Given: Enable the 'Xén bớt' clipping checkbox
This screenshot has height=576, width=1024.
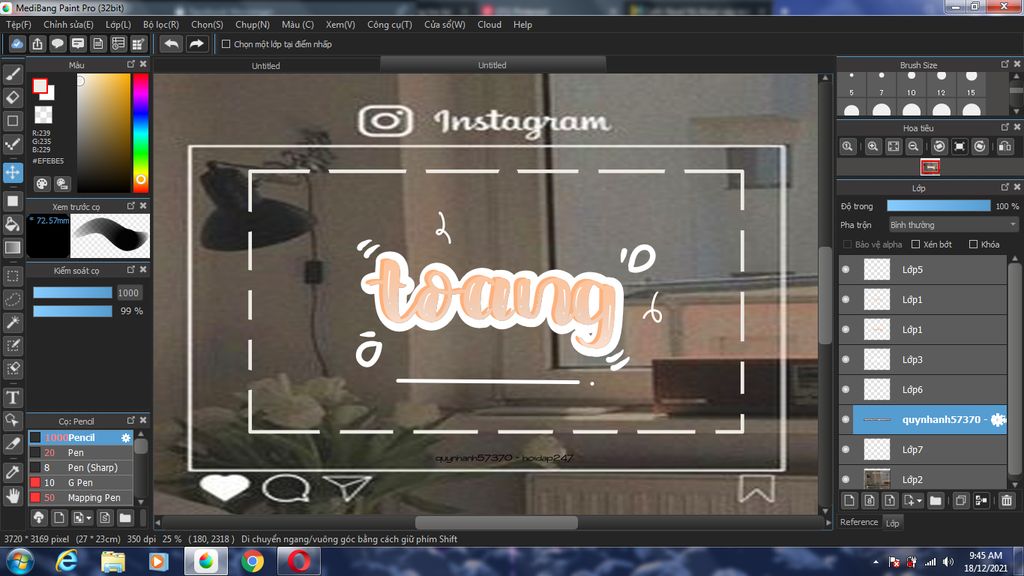Looking at the screenshot, I should click(916, 244).
